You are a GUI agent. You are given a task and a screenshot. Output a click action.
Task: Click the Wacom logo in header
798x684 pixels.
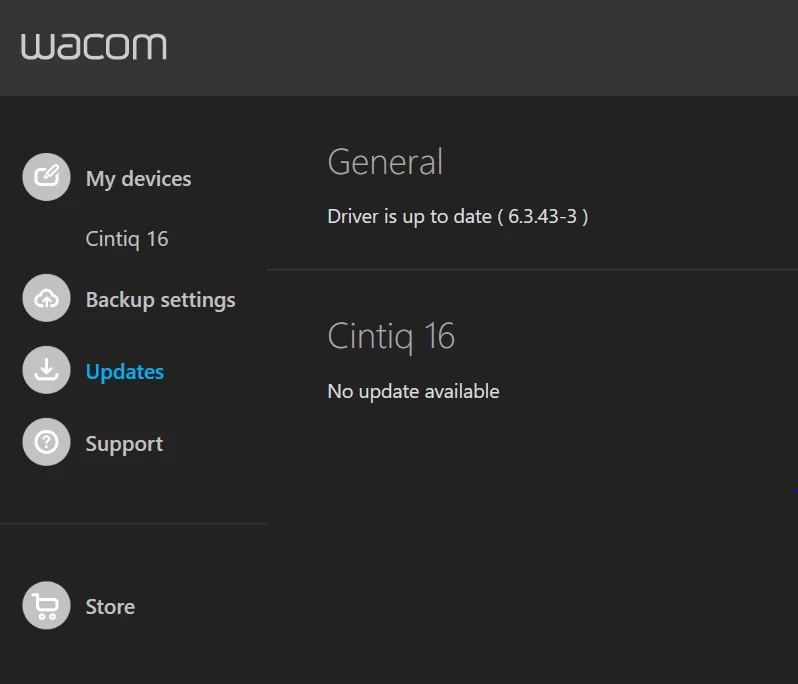(x=94, y=46)
